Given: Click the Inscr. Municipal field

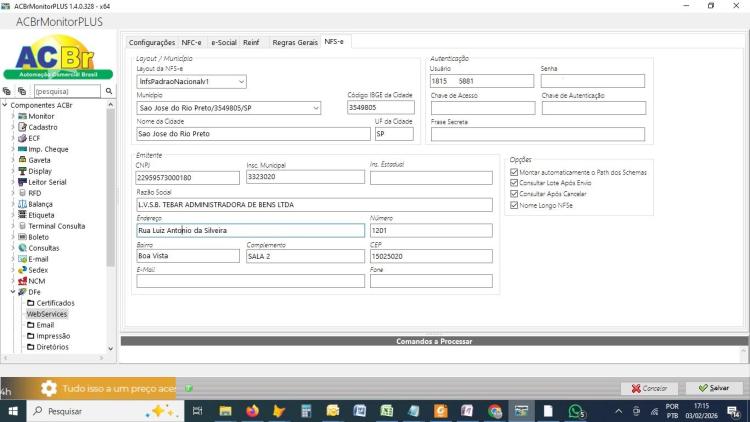Looking at the screenshot, I should [305, 177].
